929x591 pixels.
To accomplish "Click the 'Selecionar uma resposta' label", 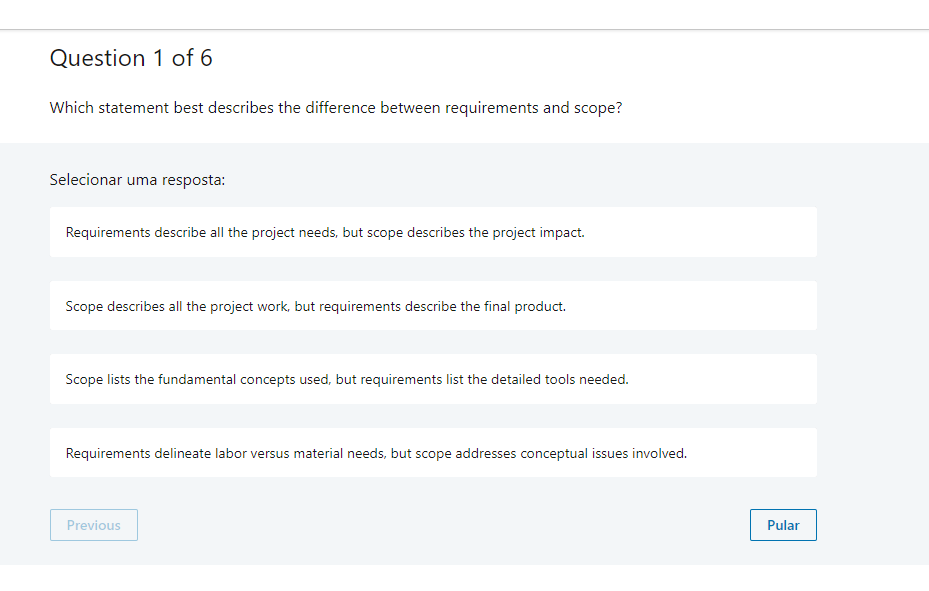I will pos(137,179).
